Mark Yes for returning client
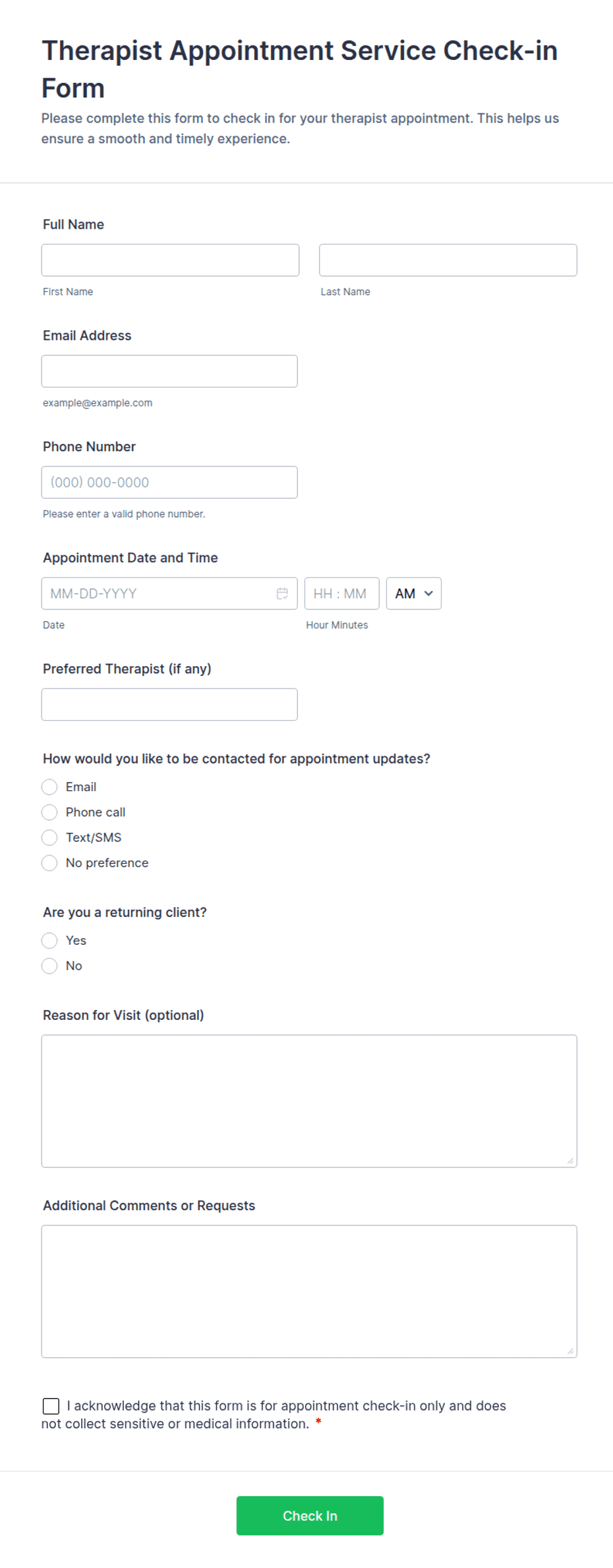Image resolution: width=613 pixels, height=1568 pixels. (49, 941)
